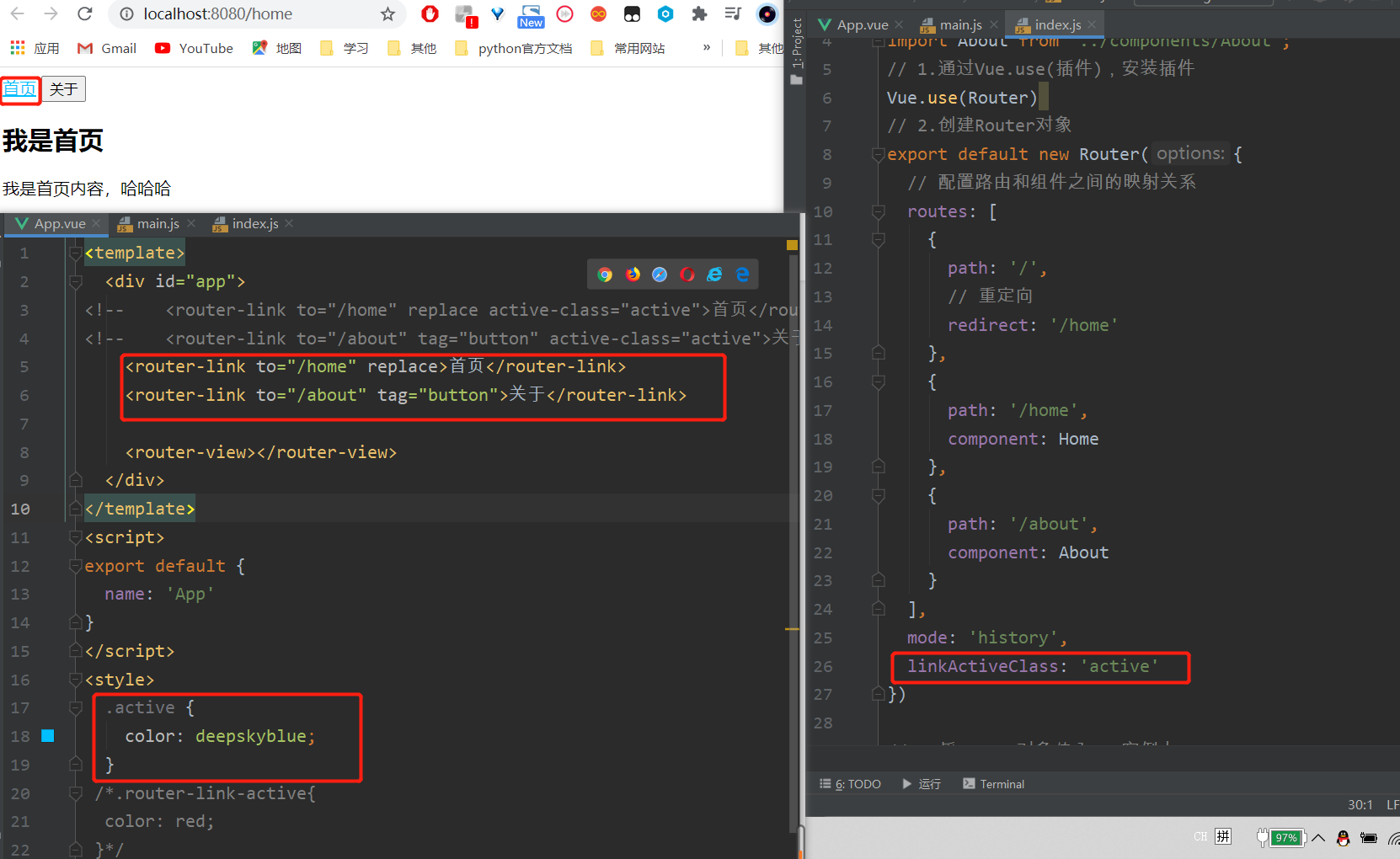Screen dimensions: 1400x859
Task: Collapse export default fold at line 12 in App.vue
Action: (x=76, y=566)
